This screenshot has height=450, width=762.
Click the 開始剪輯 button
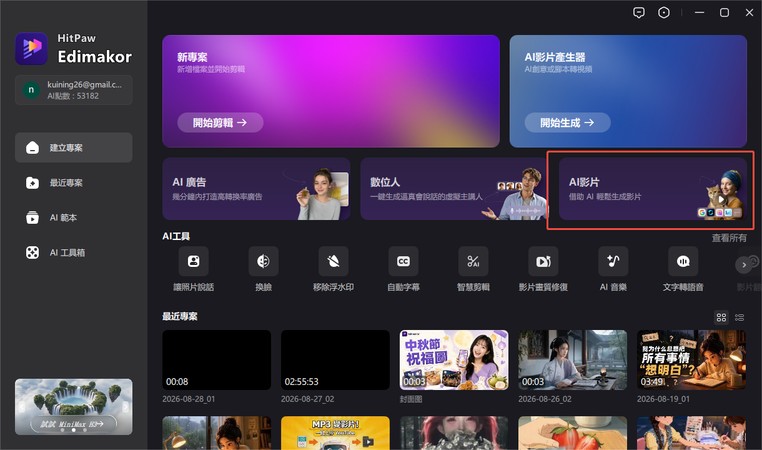coord(220,122)
